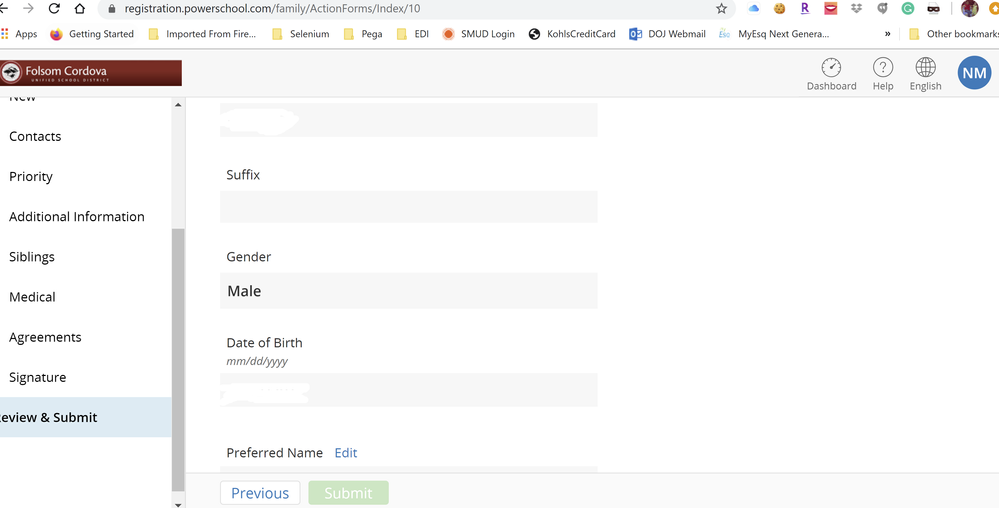
Task: Click the Edit link beside Preferred Name
Action: click(345, 453)
